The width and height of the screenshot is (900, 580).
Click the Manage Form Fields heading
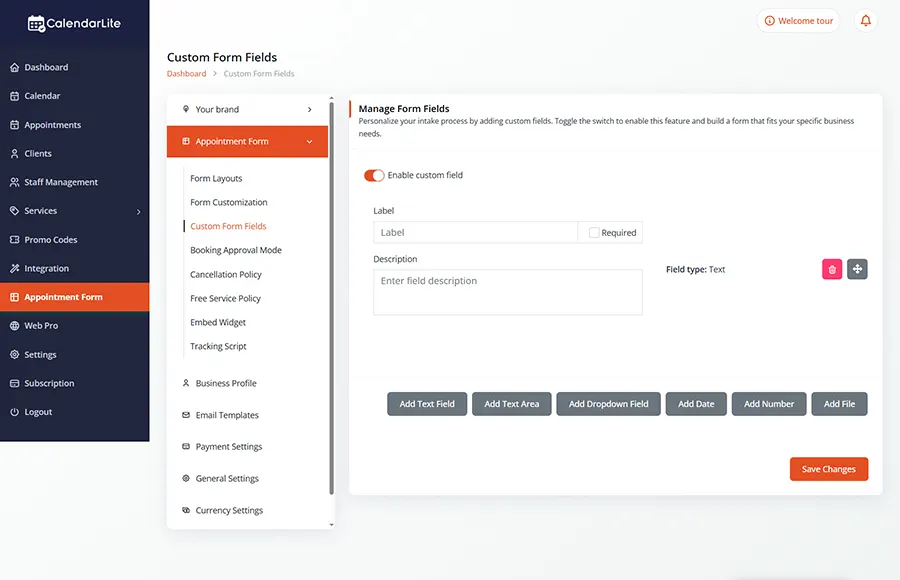[404, 109]
